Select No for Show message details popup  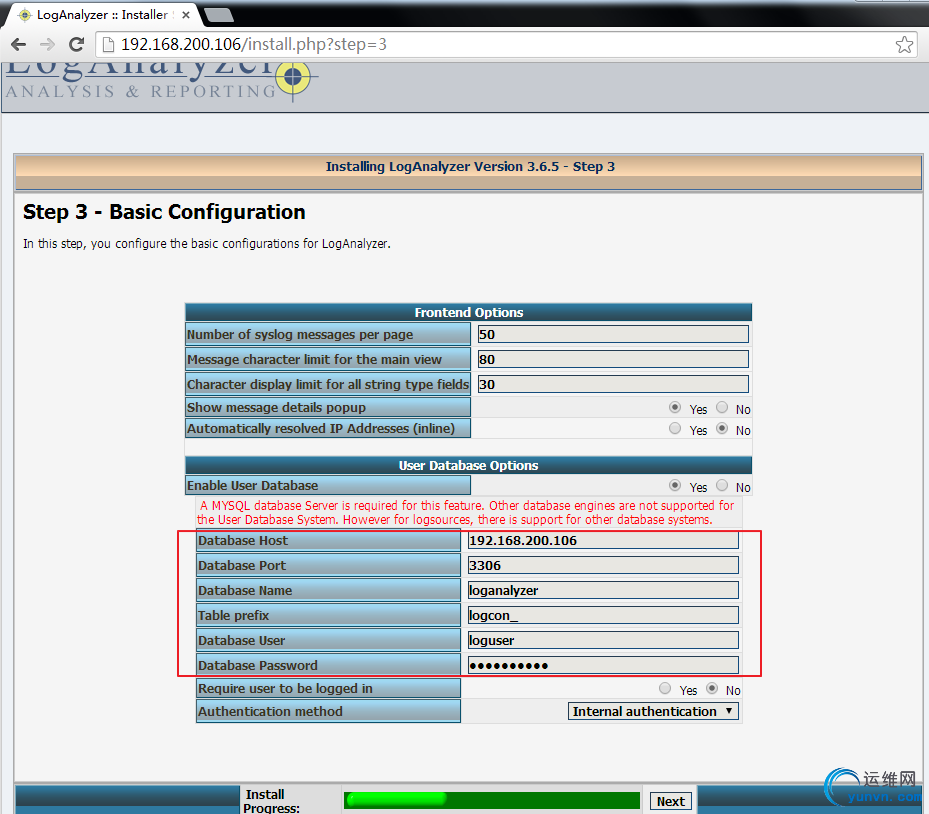coord(722,407)
